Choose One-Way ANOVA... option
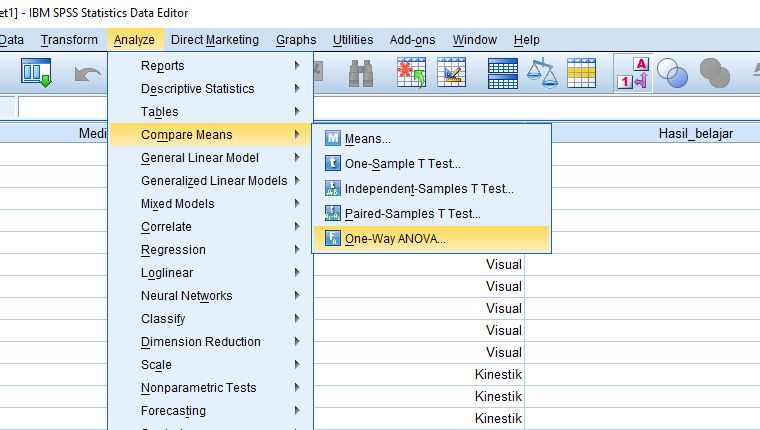The height and width of the screenshot is (430, 760). tap(431, 239)
